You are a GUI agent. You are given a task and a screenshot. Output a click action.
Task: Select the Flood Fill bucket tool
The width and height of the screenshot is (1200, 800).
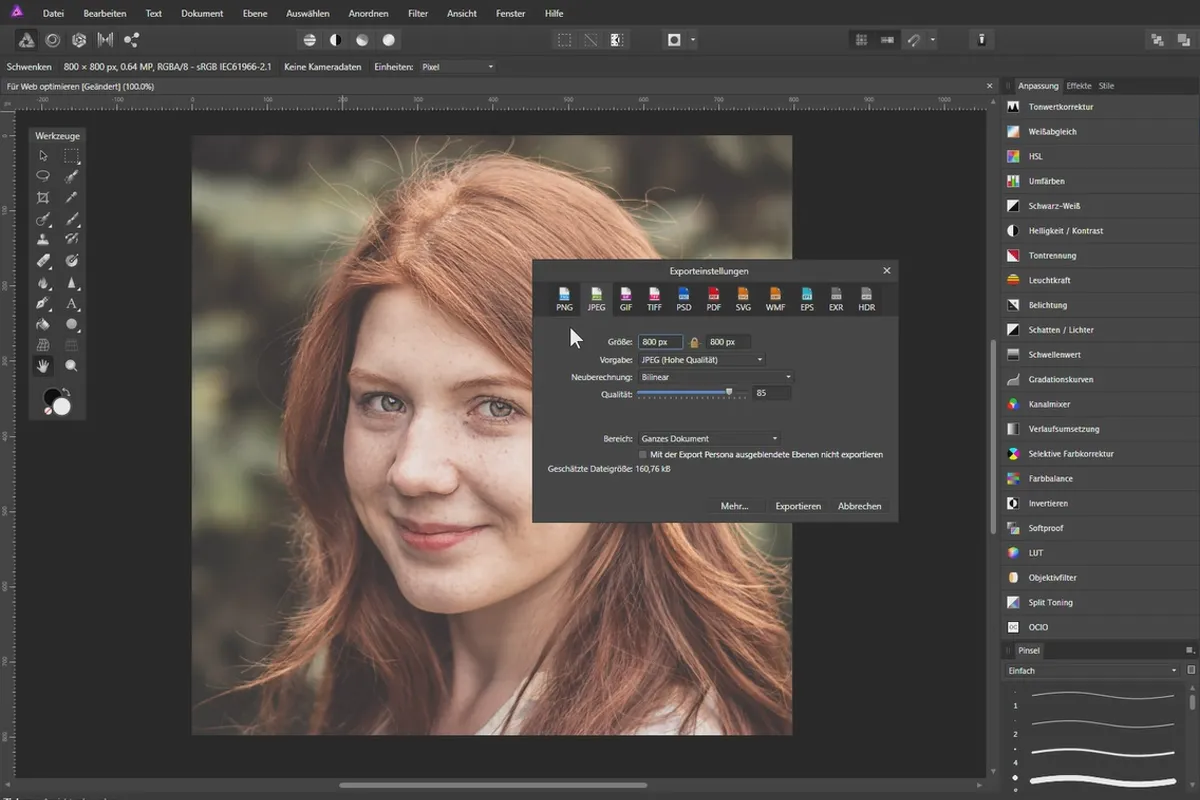43,325
